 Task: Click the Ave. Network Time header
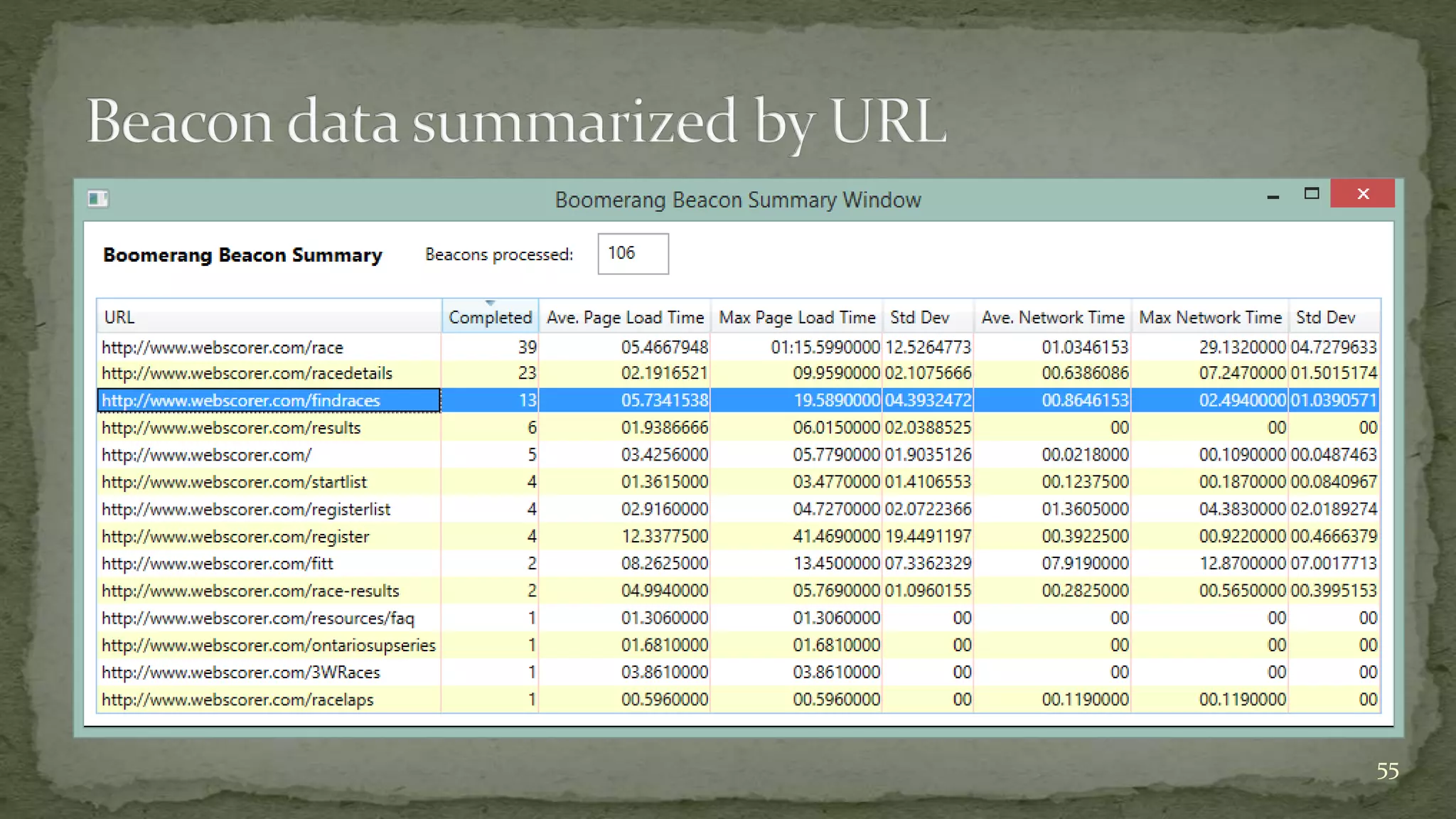tap(1052, 317)
